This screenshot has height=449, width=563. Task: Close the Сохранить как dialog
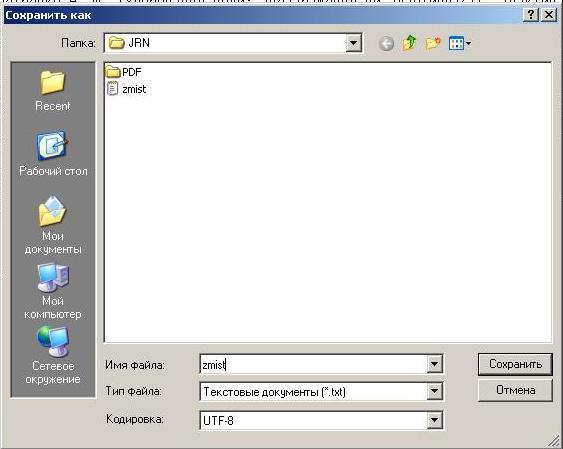[549, 15]
